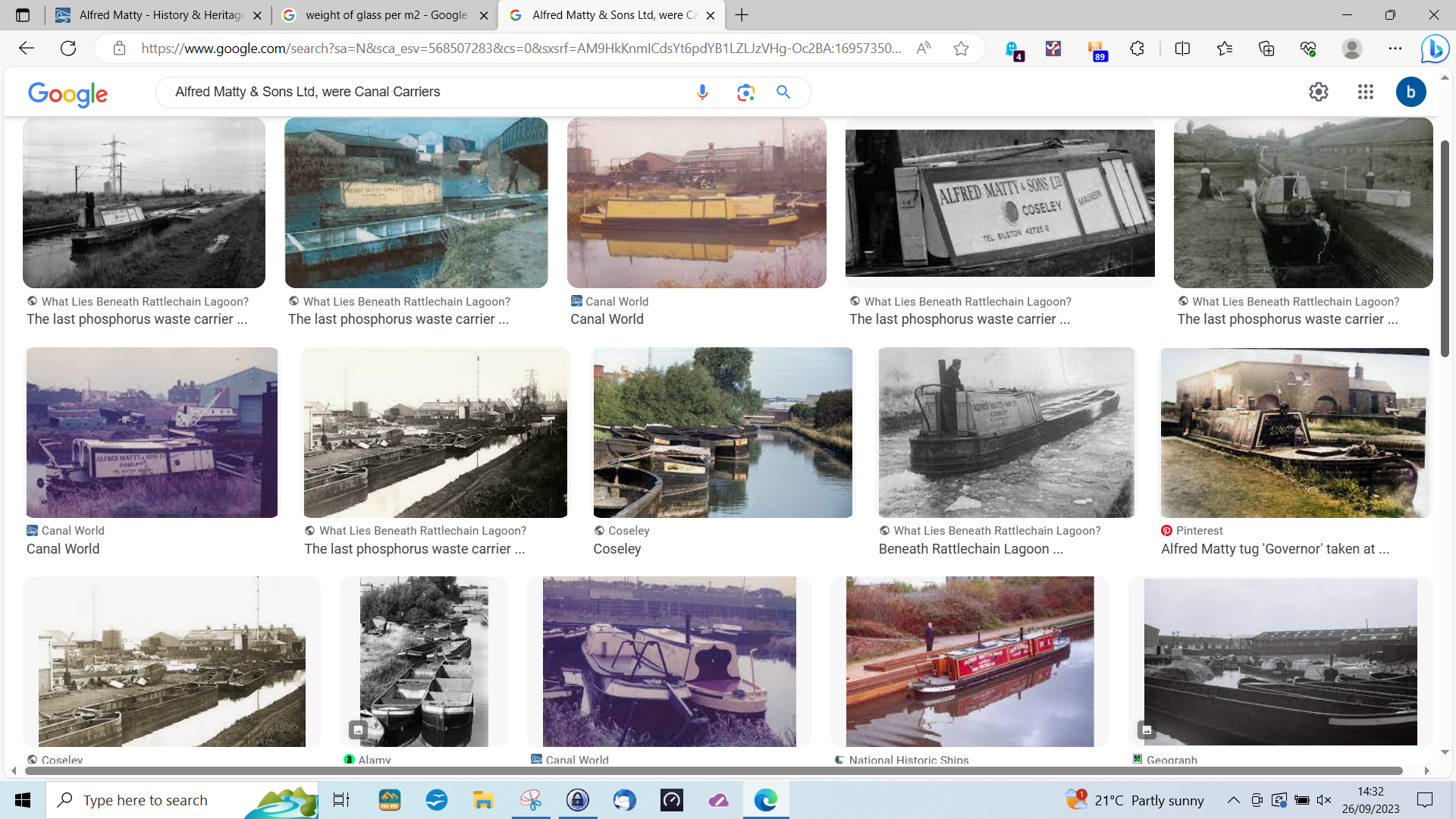This screenshot has height=819, width=1456.
Task: Open the Collections icon
Action: (1266, 49)
